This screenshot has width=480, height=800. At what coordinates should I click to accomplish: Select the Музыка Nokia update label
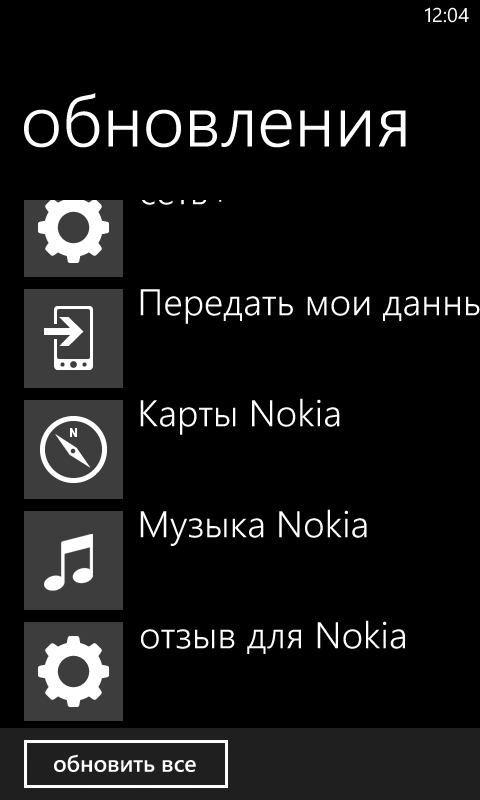[253, 526]
